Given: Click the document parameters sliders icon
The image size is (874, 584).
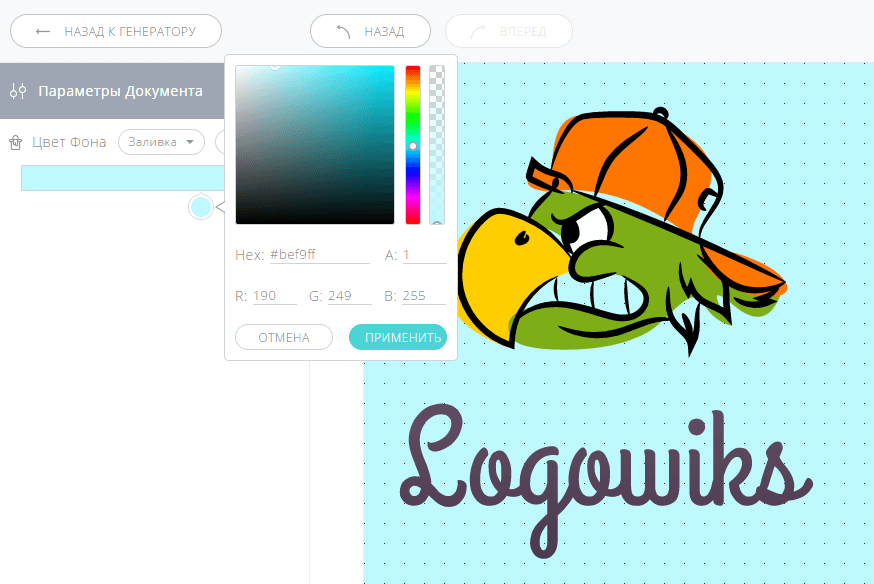Looking at the screenshot, I should pos(18,91).
